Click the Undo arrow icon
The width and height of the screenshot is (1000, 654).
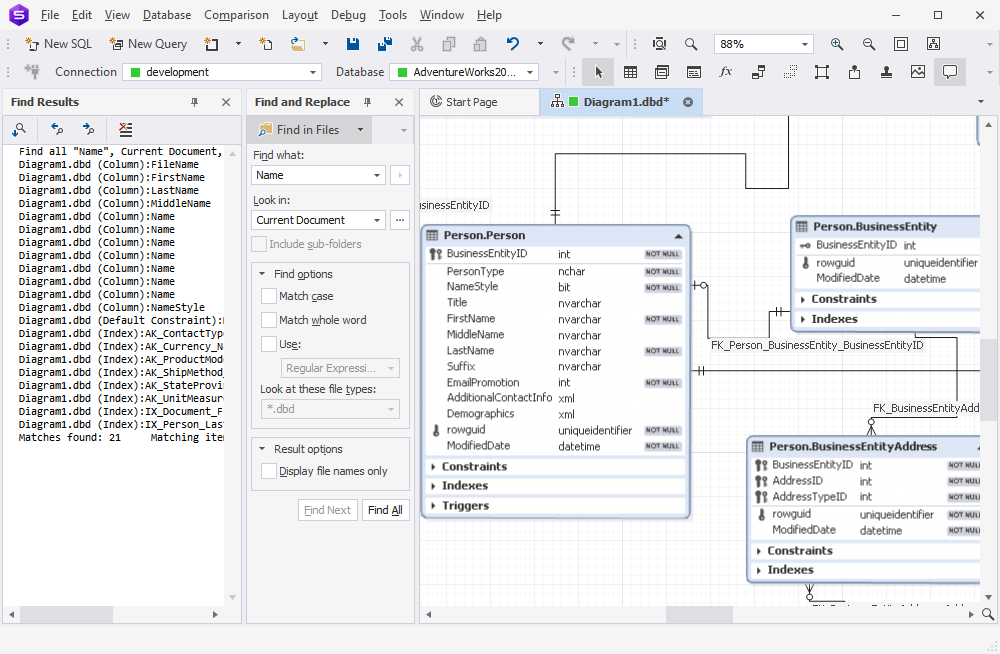click(513, 44)
